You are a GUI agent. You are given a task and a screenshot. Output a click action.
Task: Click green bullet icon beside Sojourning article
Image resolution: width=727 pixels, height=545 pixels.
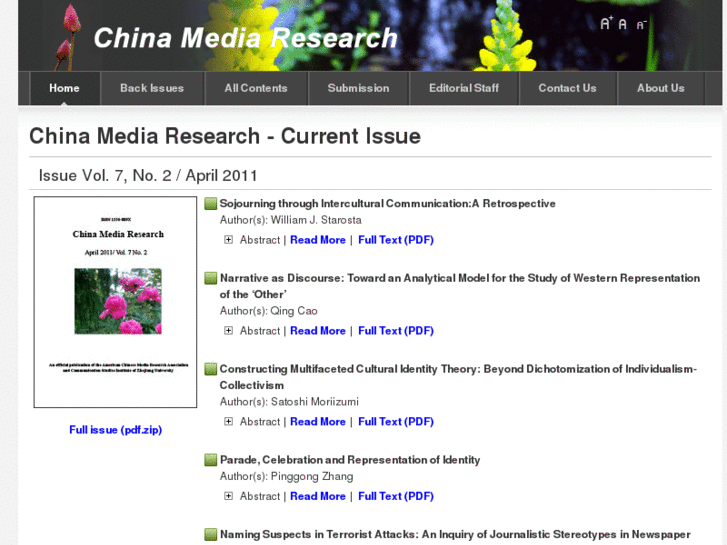click(x=210, y=204)
